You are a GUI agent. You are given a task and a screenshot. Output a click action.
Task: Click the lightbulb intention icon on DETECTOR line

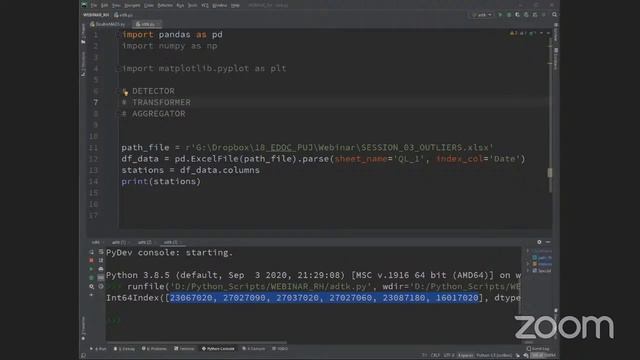pos(125,92)
